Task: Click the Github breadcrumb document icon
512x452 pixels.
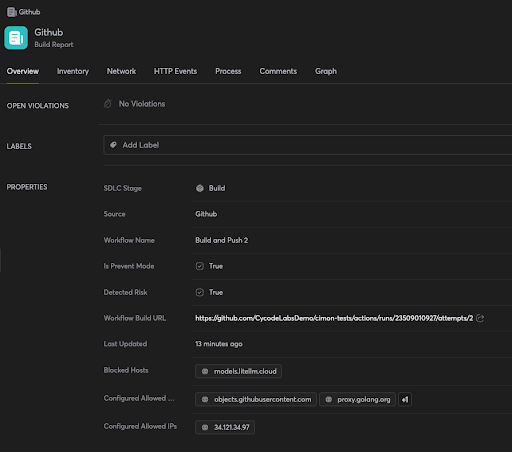Action: coord(12,12)
